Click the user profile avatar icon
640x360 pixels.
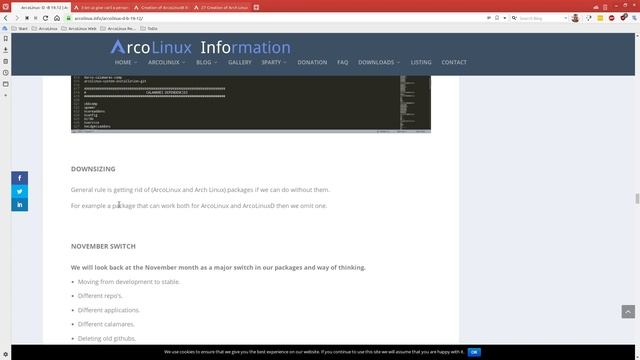point(575,18)
